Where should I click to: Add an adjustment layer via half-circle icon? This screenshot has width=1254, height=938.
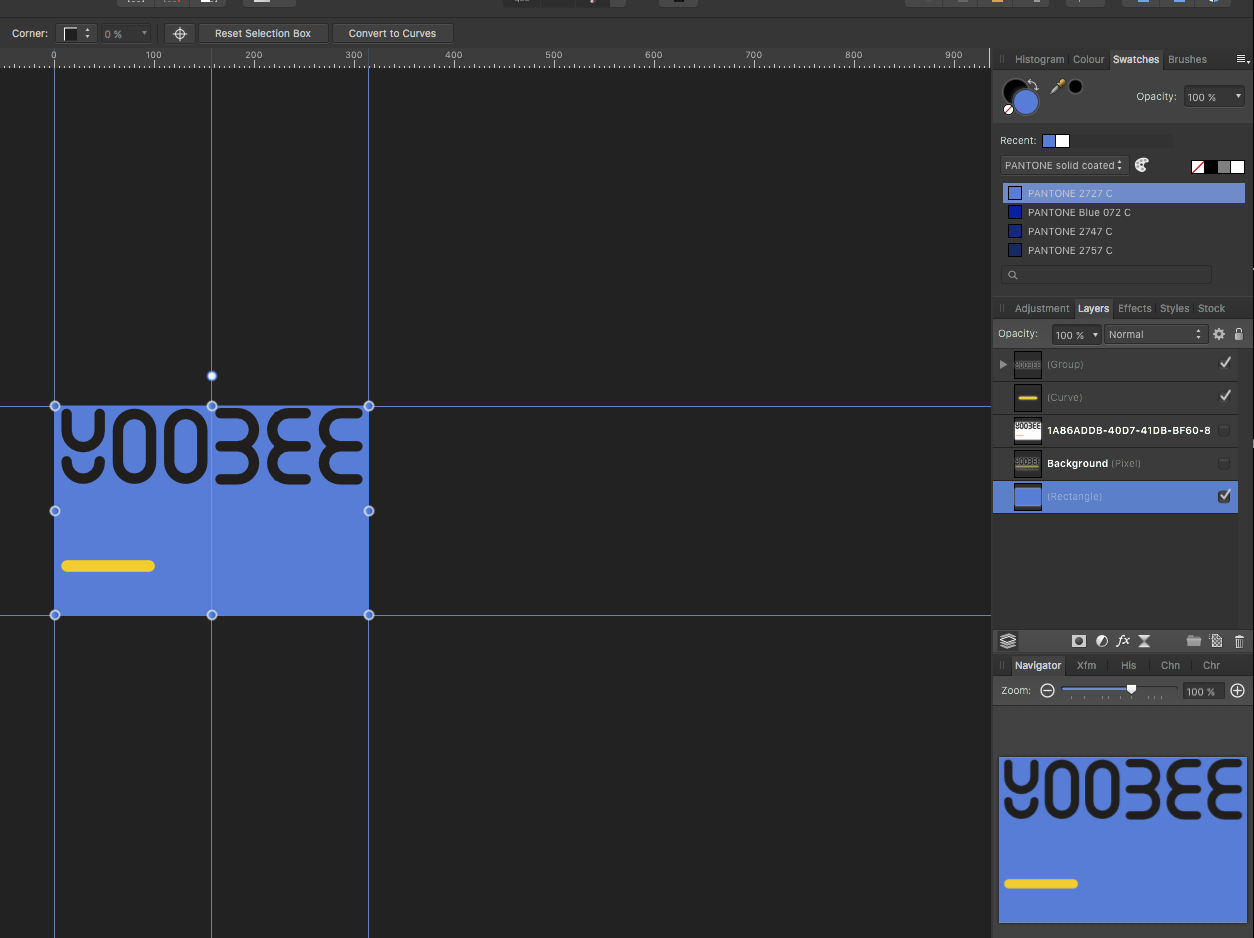[1101, 641]
